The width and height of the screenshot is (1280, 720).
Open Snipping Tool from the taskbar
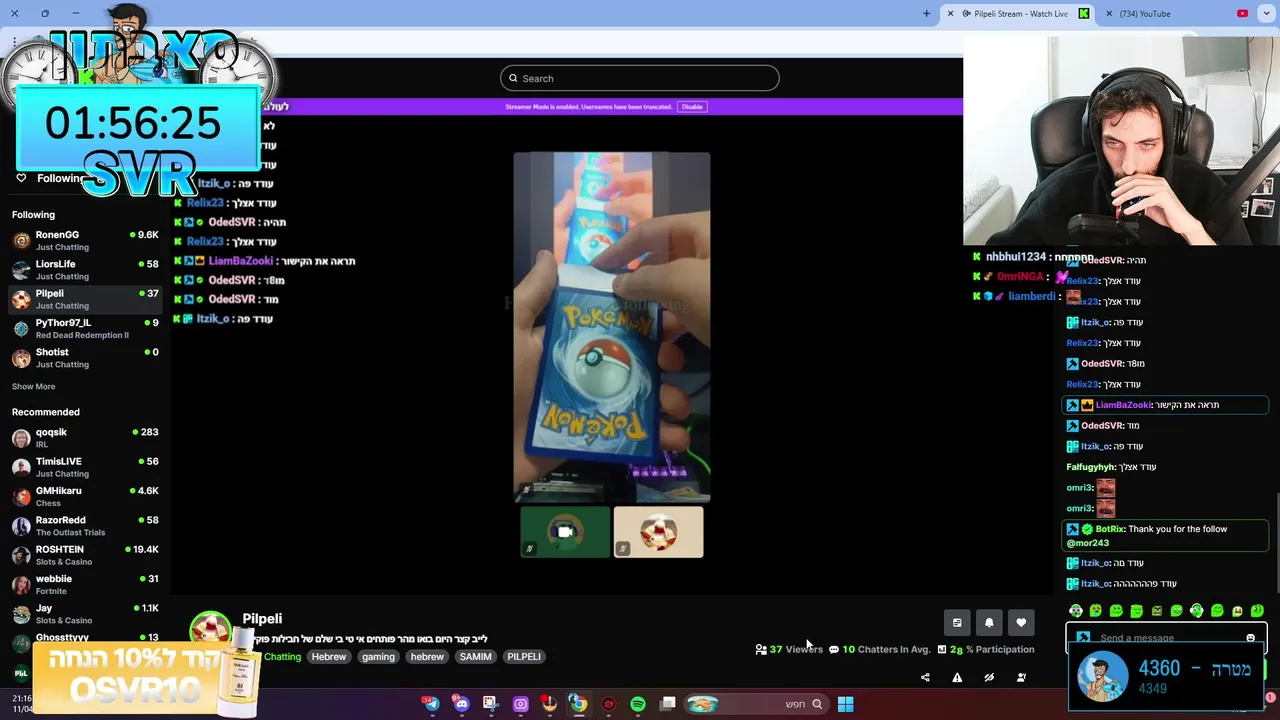(x=490, y=704)
